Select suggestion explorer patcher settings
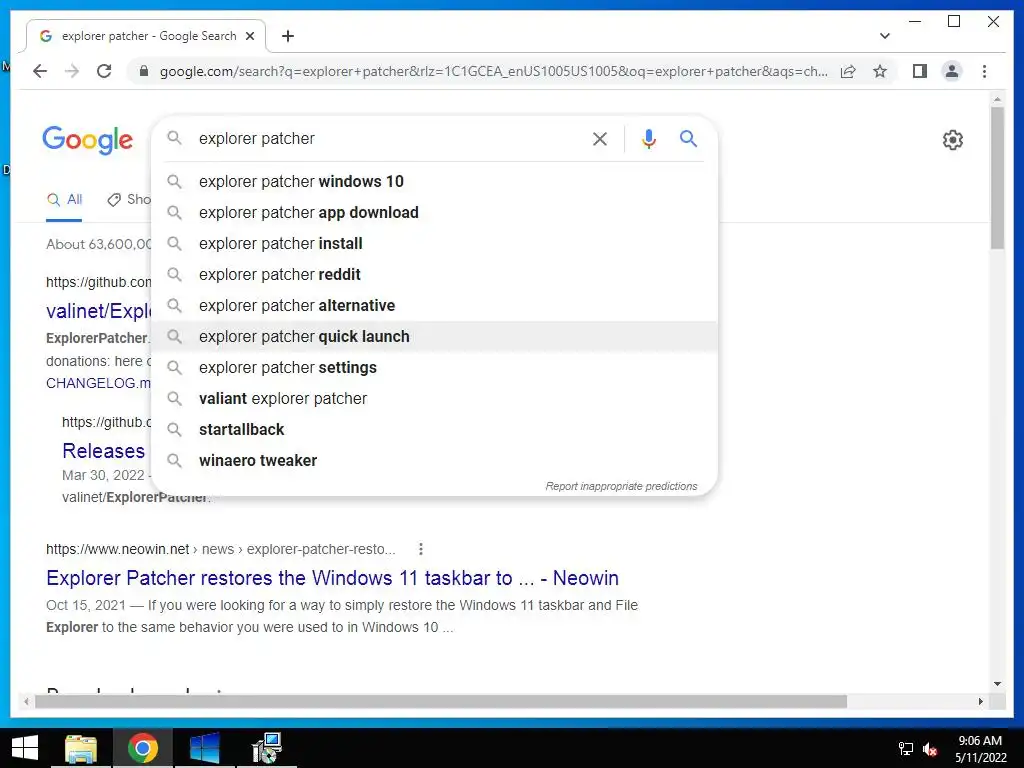 pos(434,368)
